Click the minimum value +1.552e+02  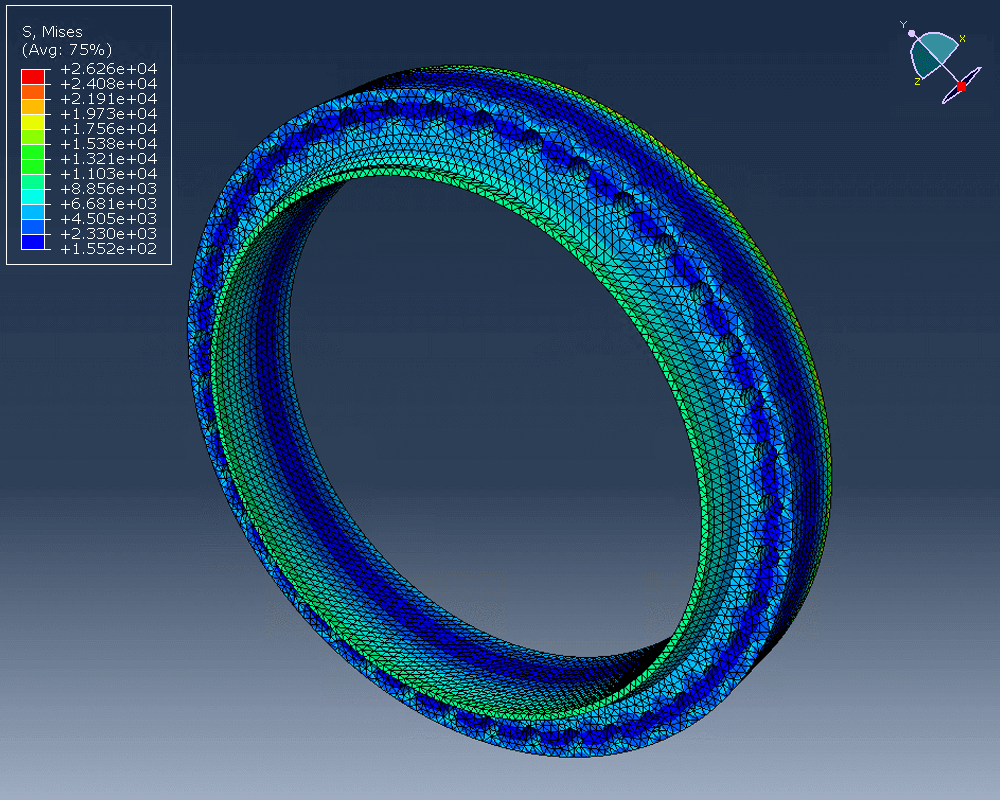[x=108, y=249]
